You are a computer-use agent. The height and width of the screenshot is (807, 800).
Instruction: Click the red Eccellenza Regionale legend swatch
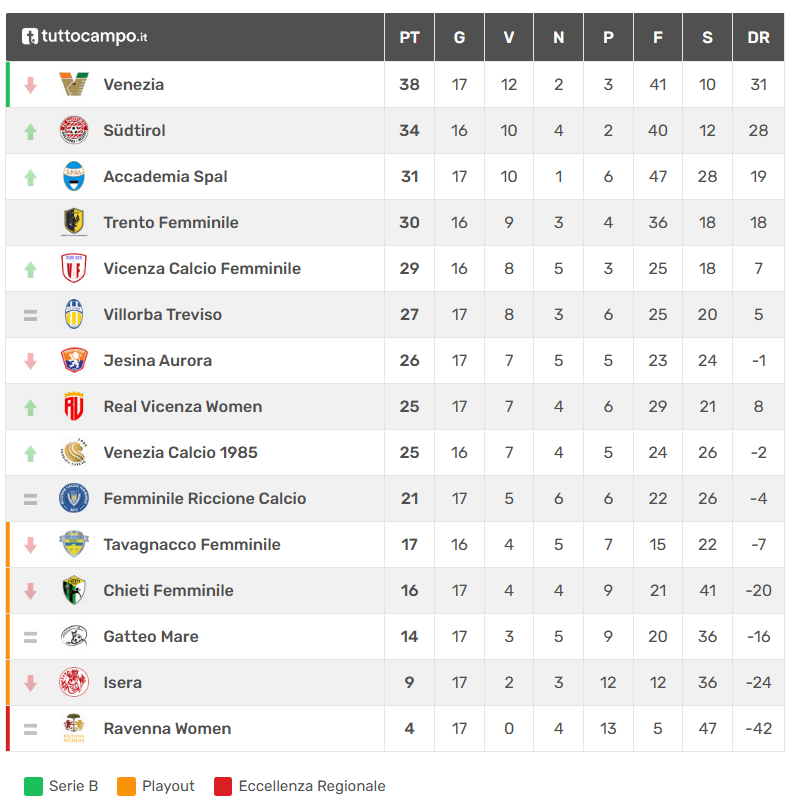(x=223, y=786)
